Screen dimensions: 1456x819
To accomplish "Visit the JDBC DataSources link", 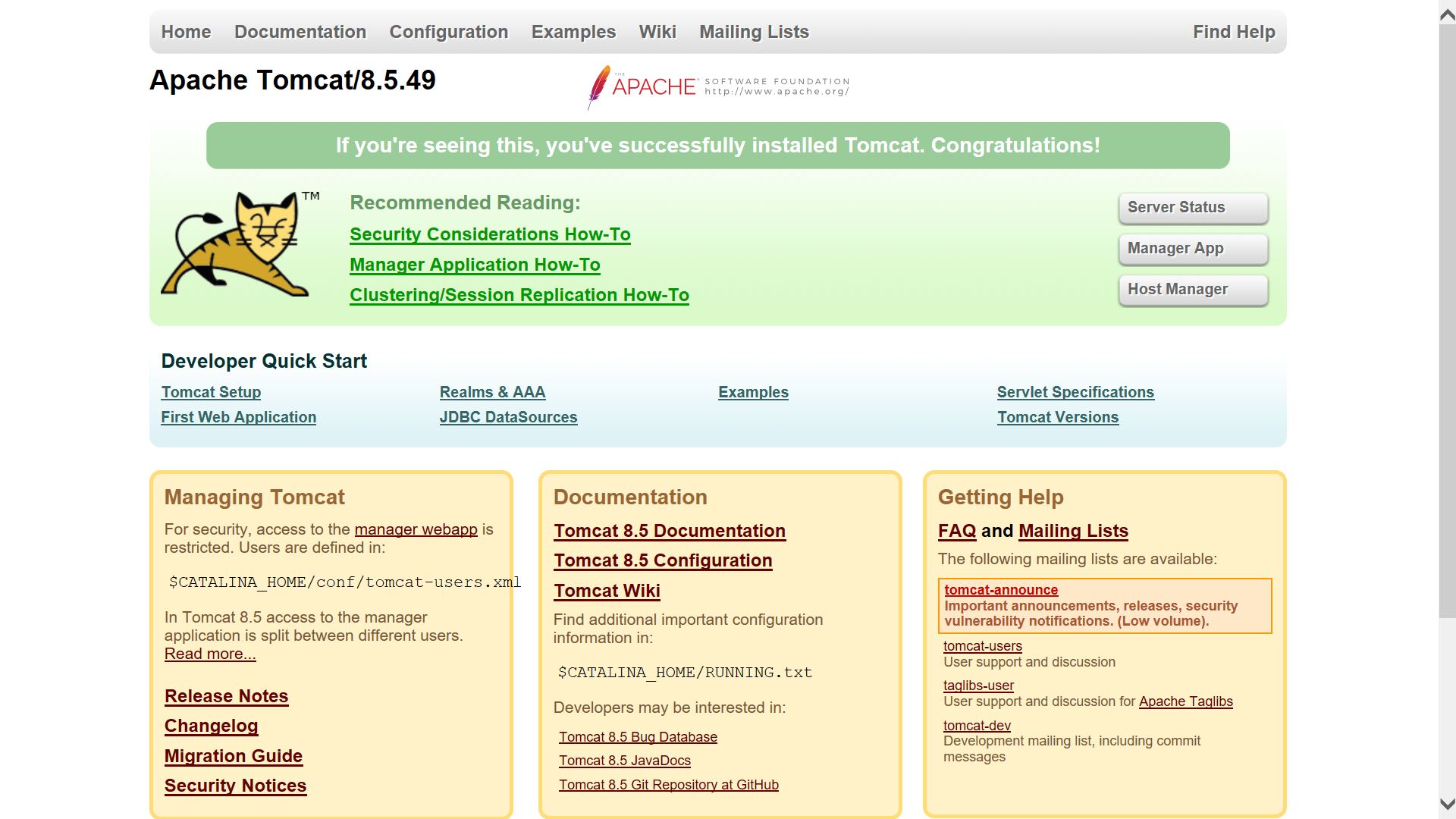I will point(508,417).
